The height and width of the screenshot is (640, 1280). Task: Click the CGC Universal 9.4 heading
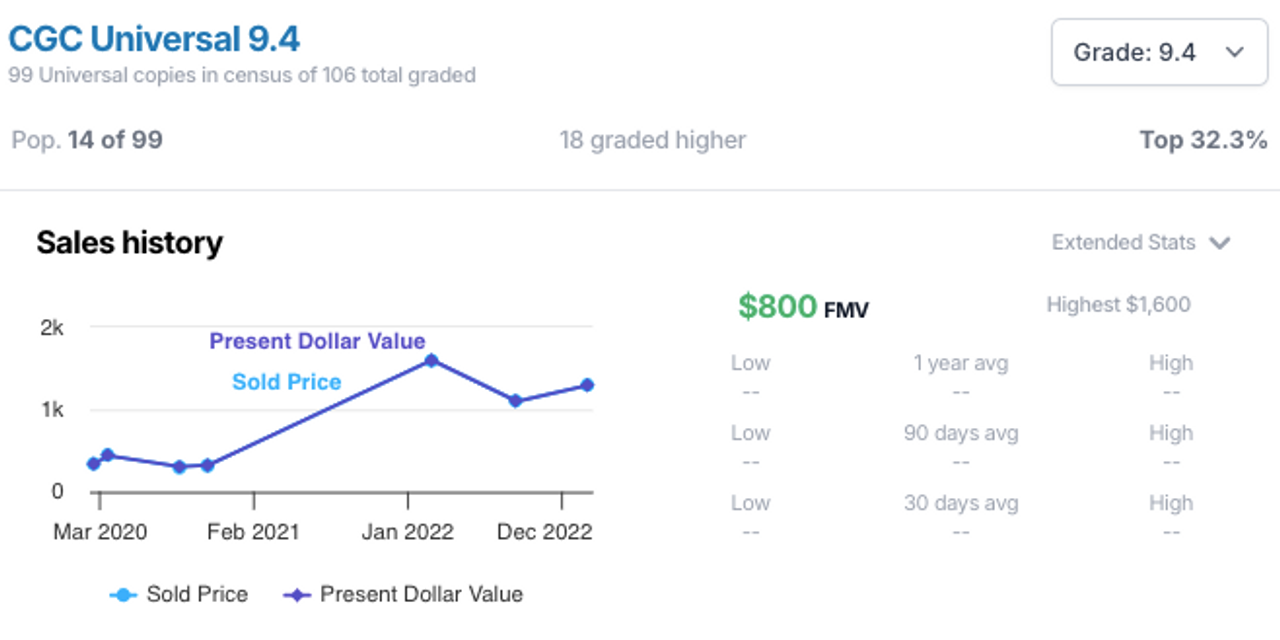(x=154, y=39)
